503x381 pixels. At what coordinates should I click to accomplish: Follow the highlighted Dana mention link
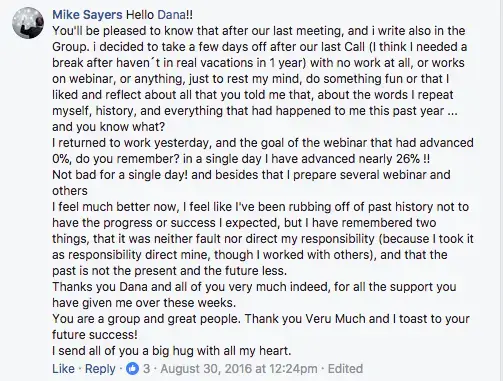171,15
